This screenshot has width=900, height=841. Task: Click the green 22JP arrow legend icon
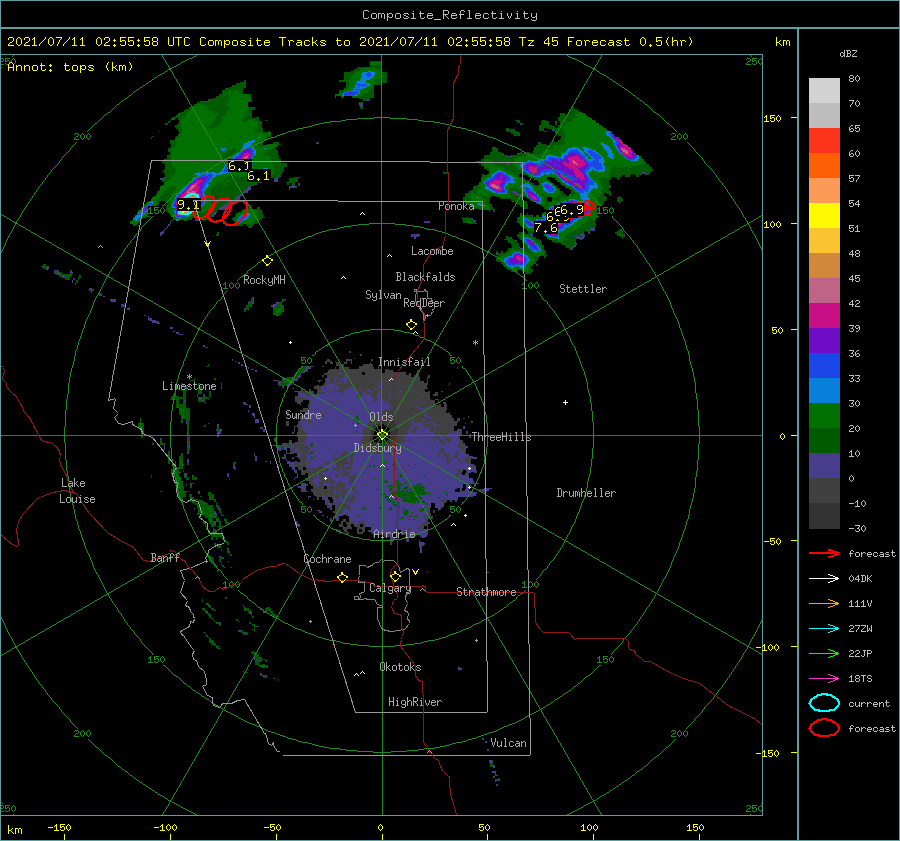point(824,653)
